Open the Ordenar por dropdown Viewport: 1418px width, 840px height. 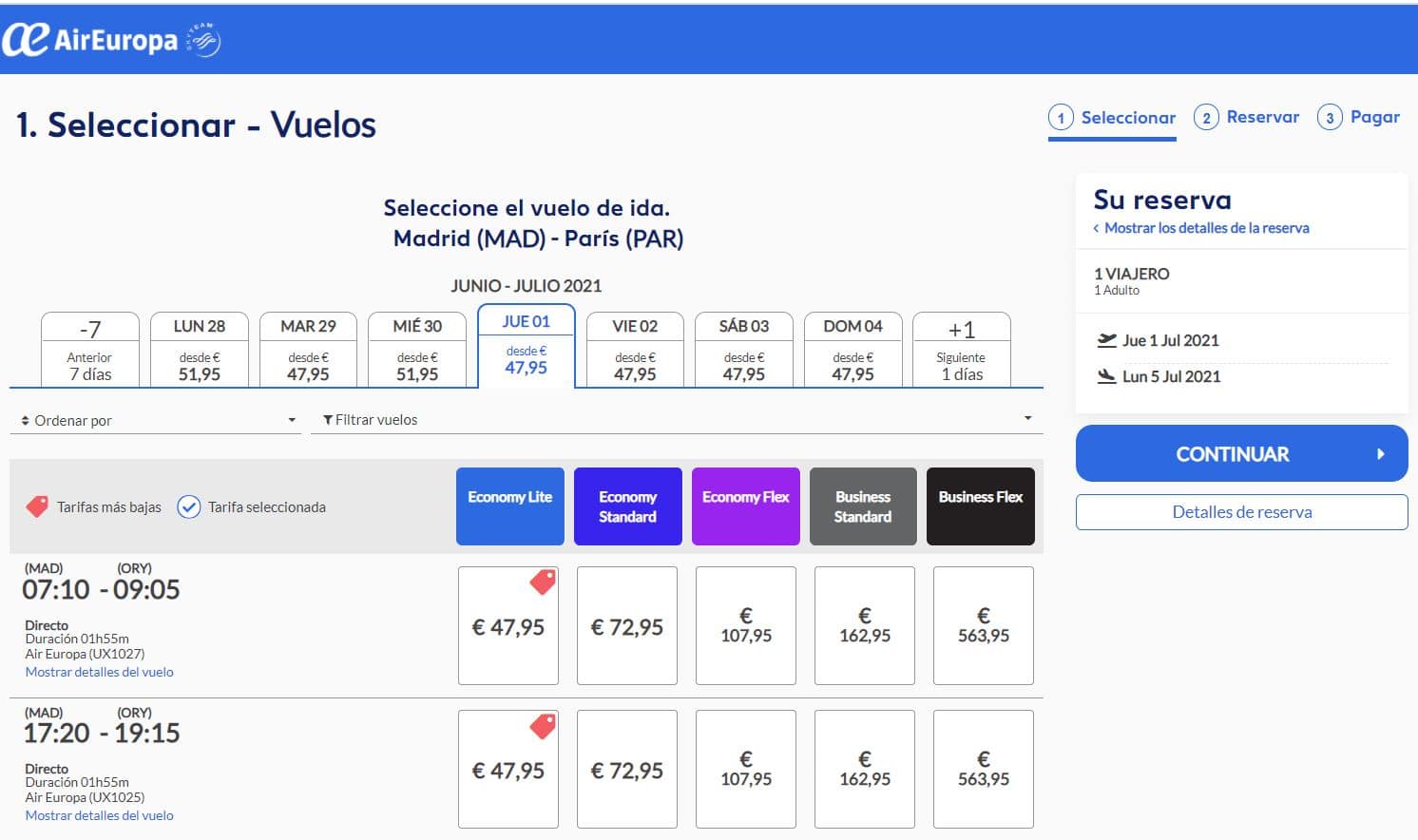pos(158,420)
